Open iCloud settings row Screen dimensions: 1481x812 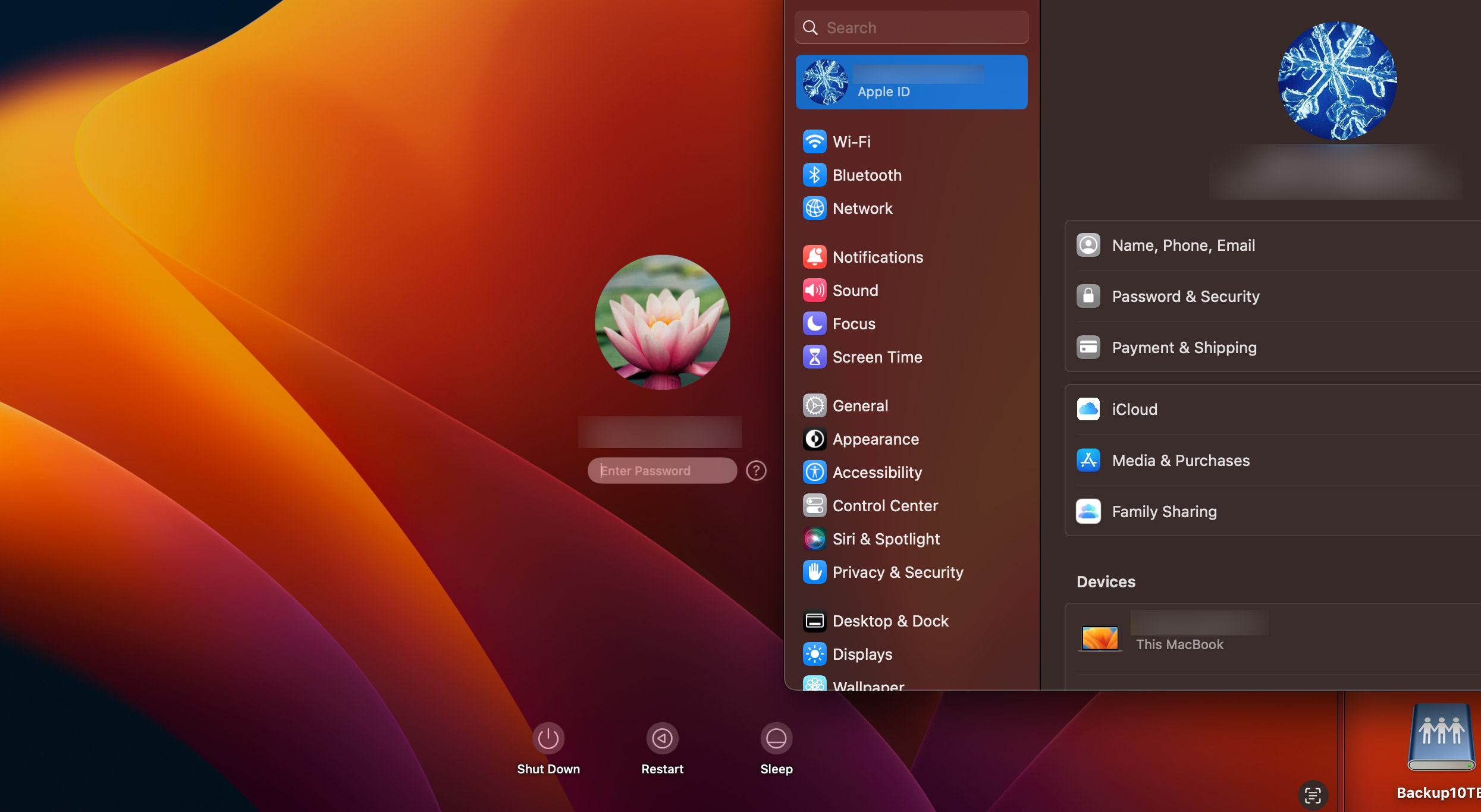point(1134,410)
